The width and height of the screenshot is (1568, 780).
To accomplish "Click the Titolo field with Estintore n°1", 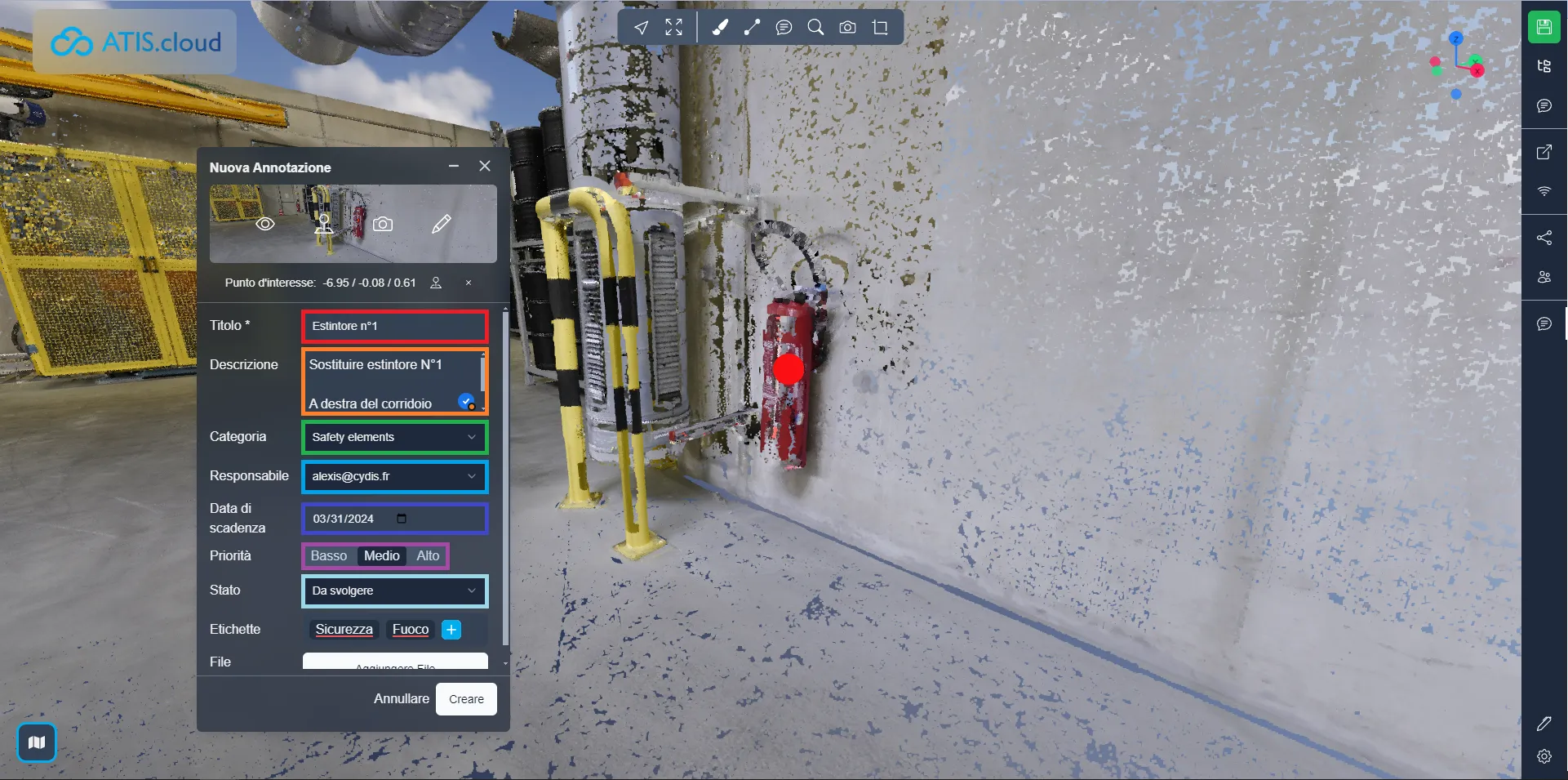I will (x=395, y=326).
